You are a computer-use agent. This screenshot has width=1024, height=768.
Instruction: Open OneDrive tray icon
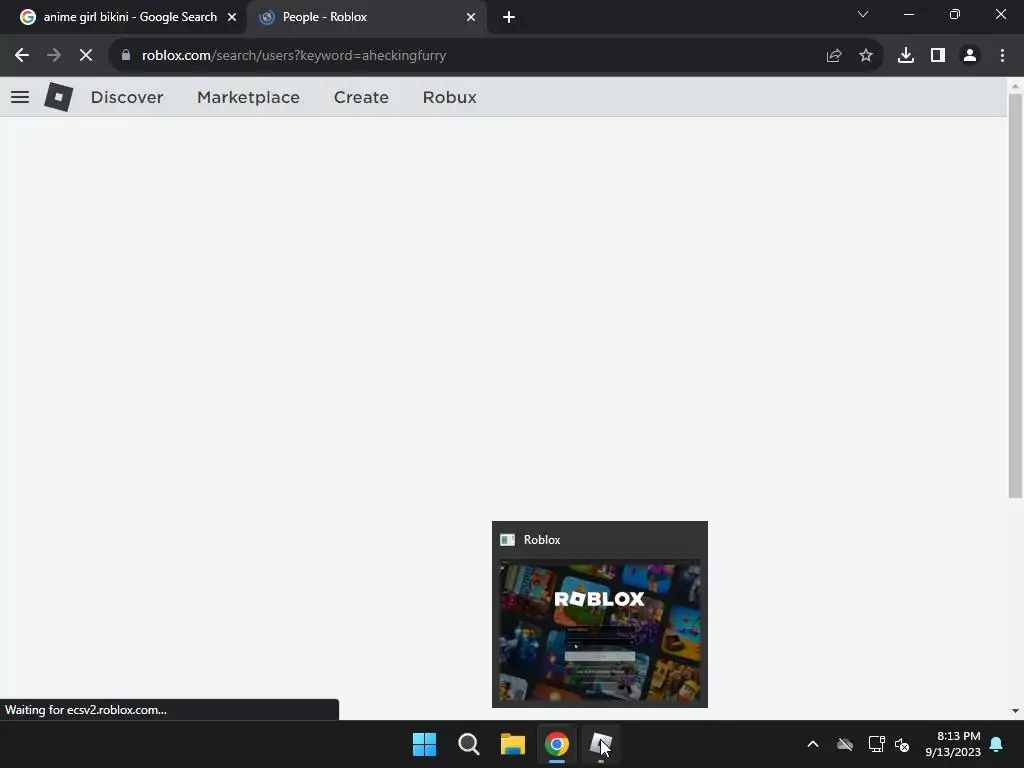[x=845, y=744]
